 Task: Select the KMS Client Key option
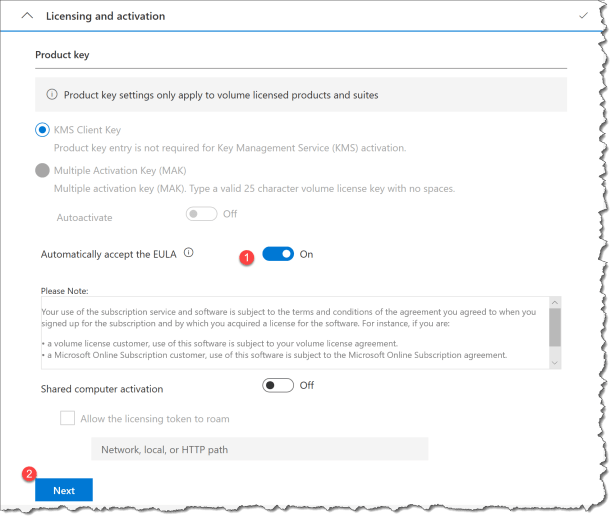coord(42,130)
